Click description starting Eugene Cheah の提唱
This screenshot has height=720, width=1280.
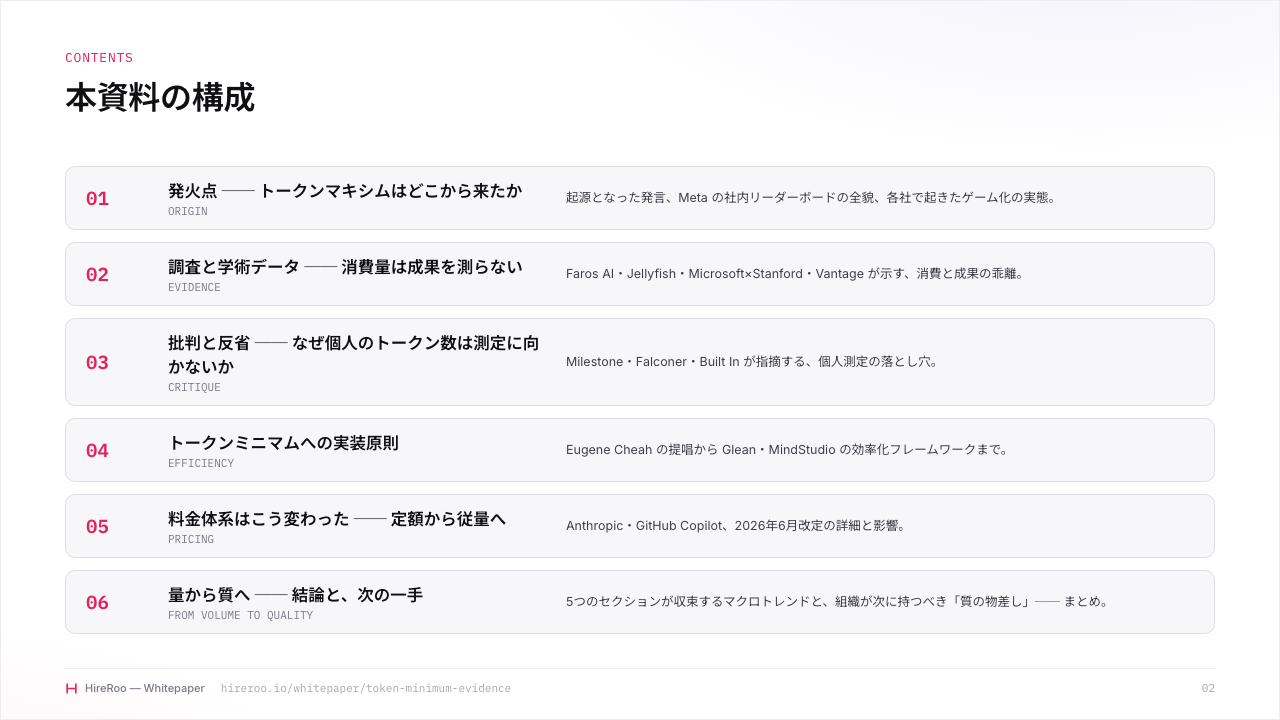point(790,450)
